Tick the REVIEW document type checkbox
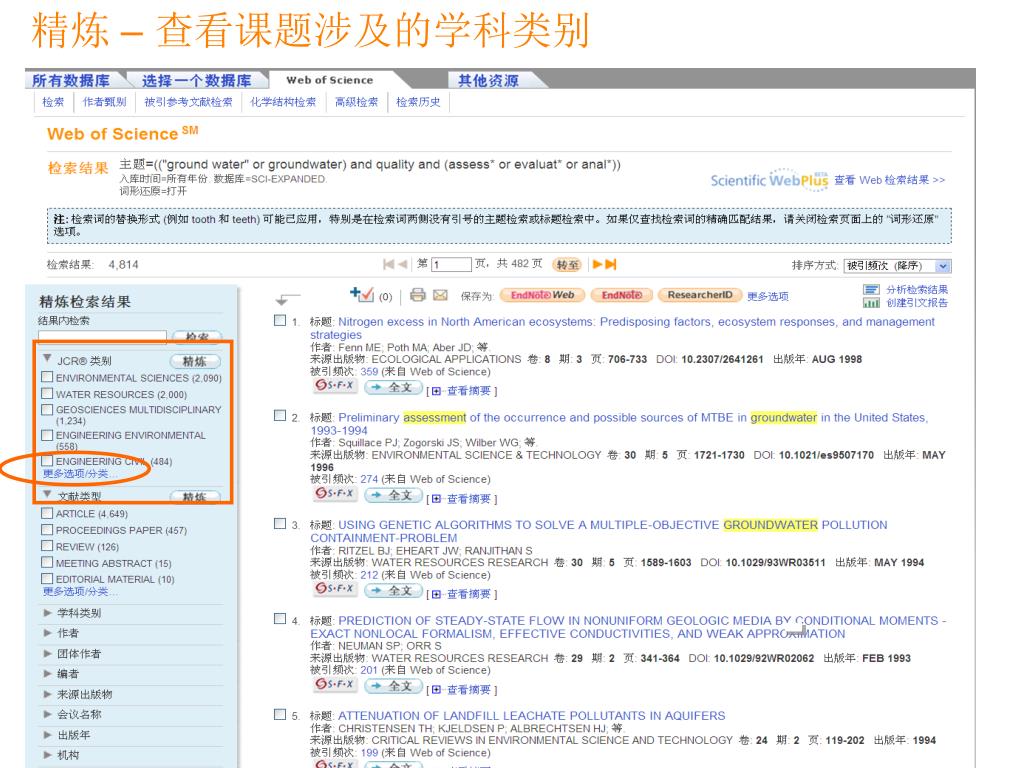The image size is (1024, 768). pos(47,545)
